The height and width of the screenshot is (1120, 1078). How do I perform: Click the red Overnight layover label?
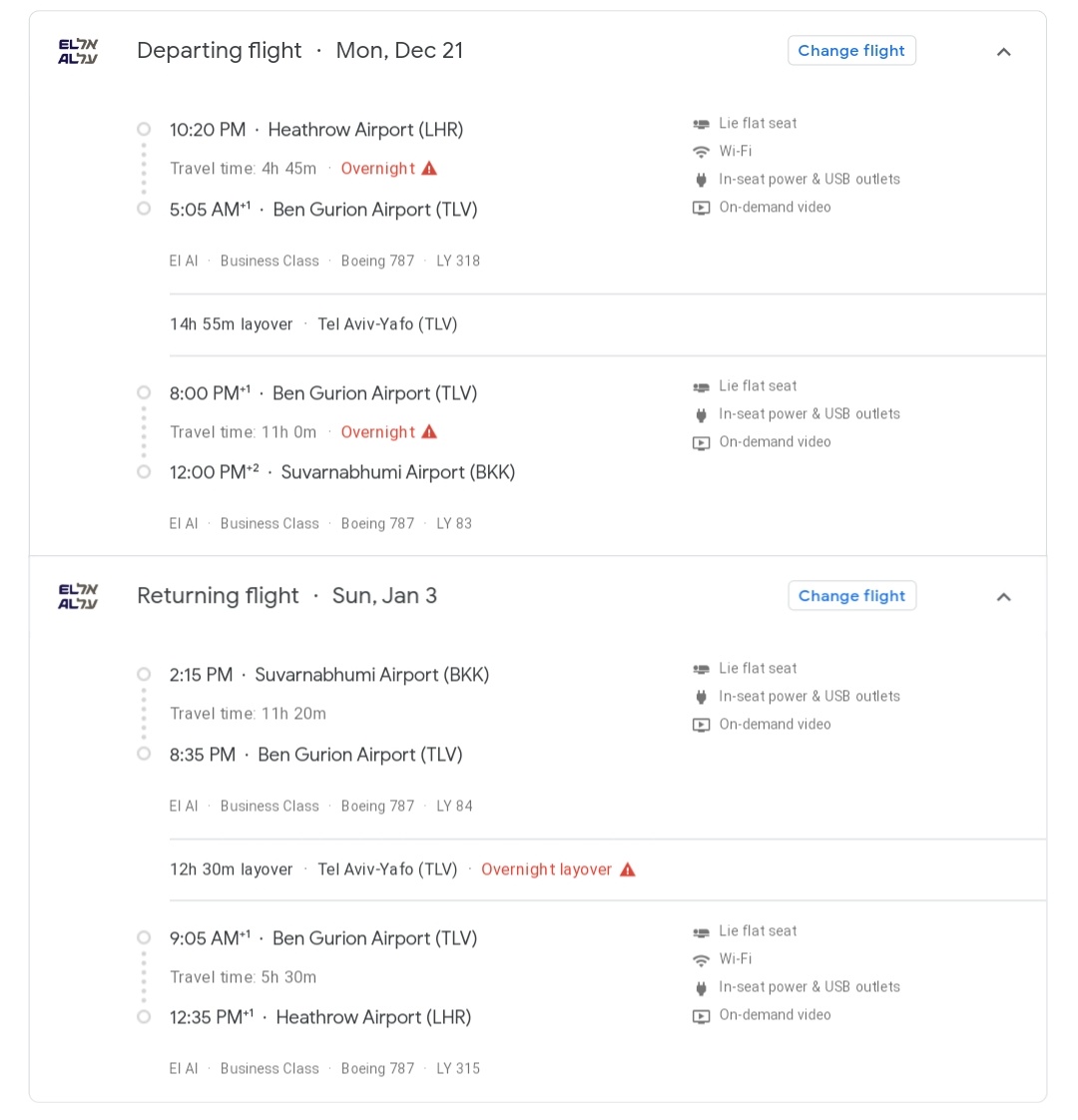pos(547,869)
